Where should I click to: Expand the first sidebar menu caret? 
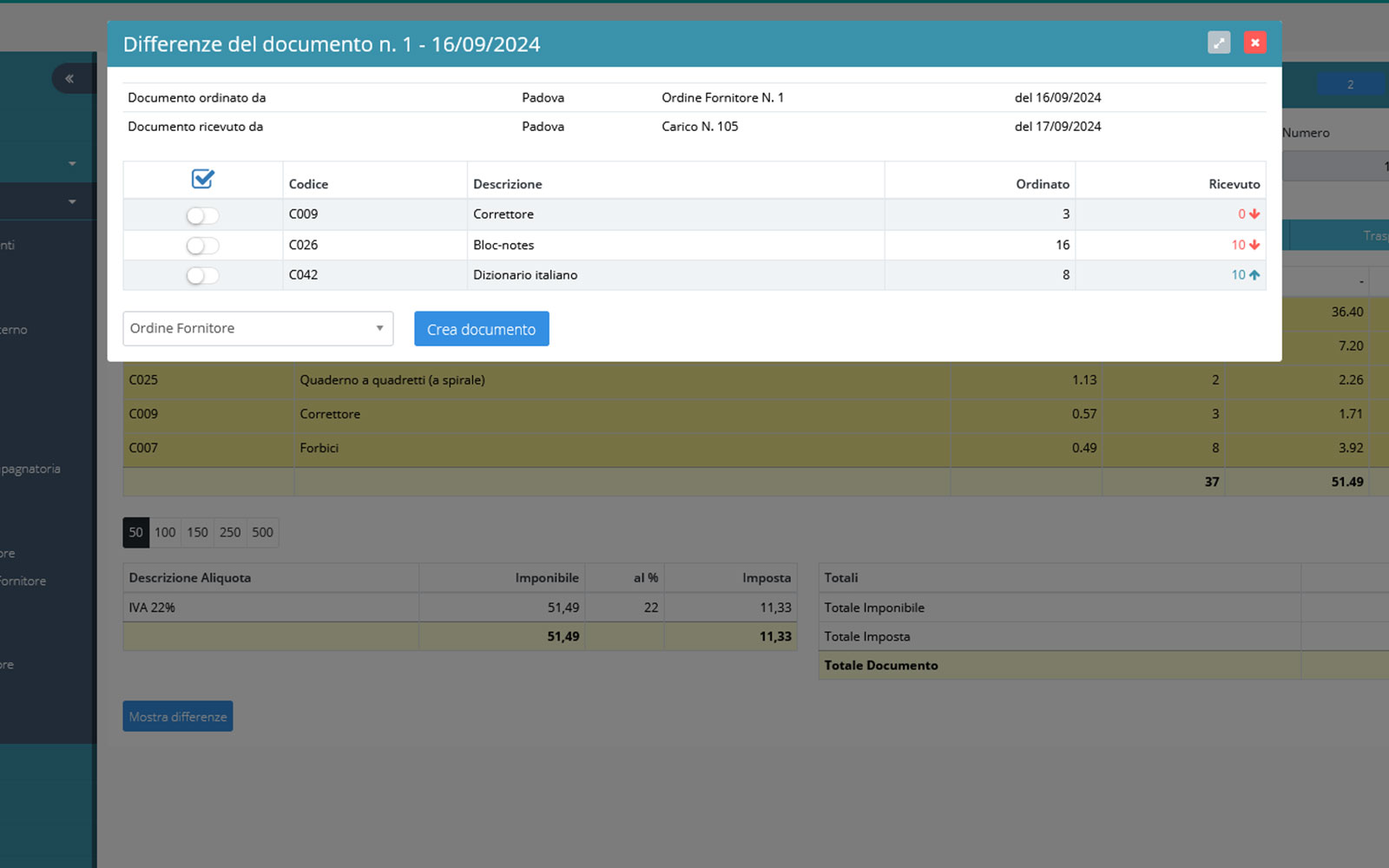[72, 163]
